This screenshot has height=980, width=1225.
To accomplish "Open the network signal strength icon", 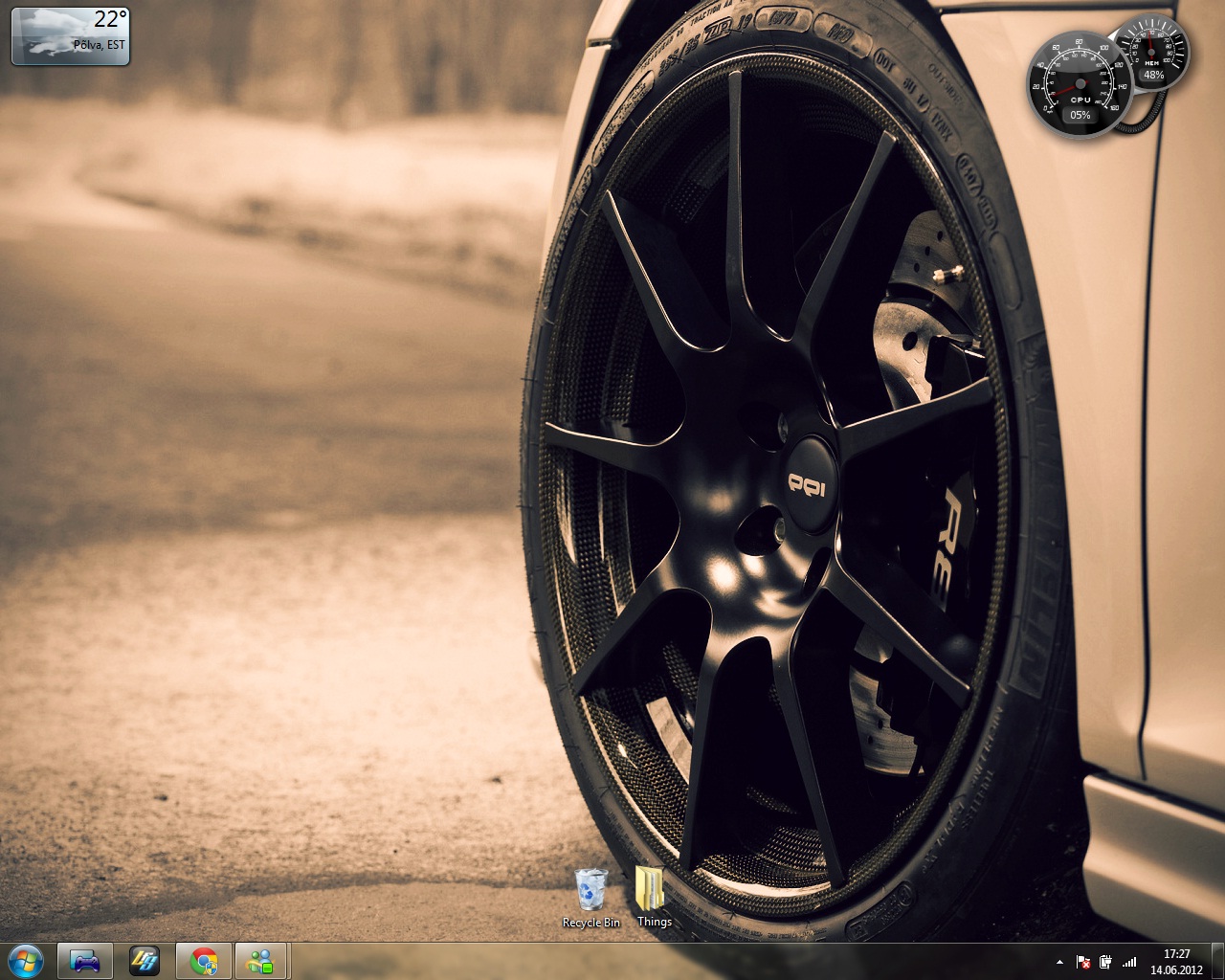I will (1129, 962).
